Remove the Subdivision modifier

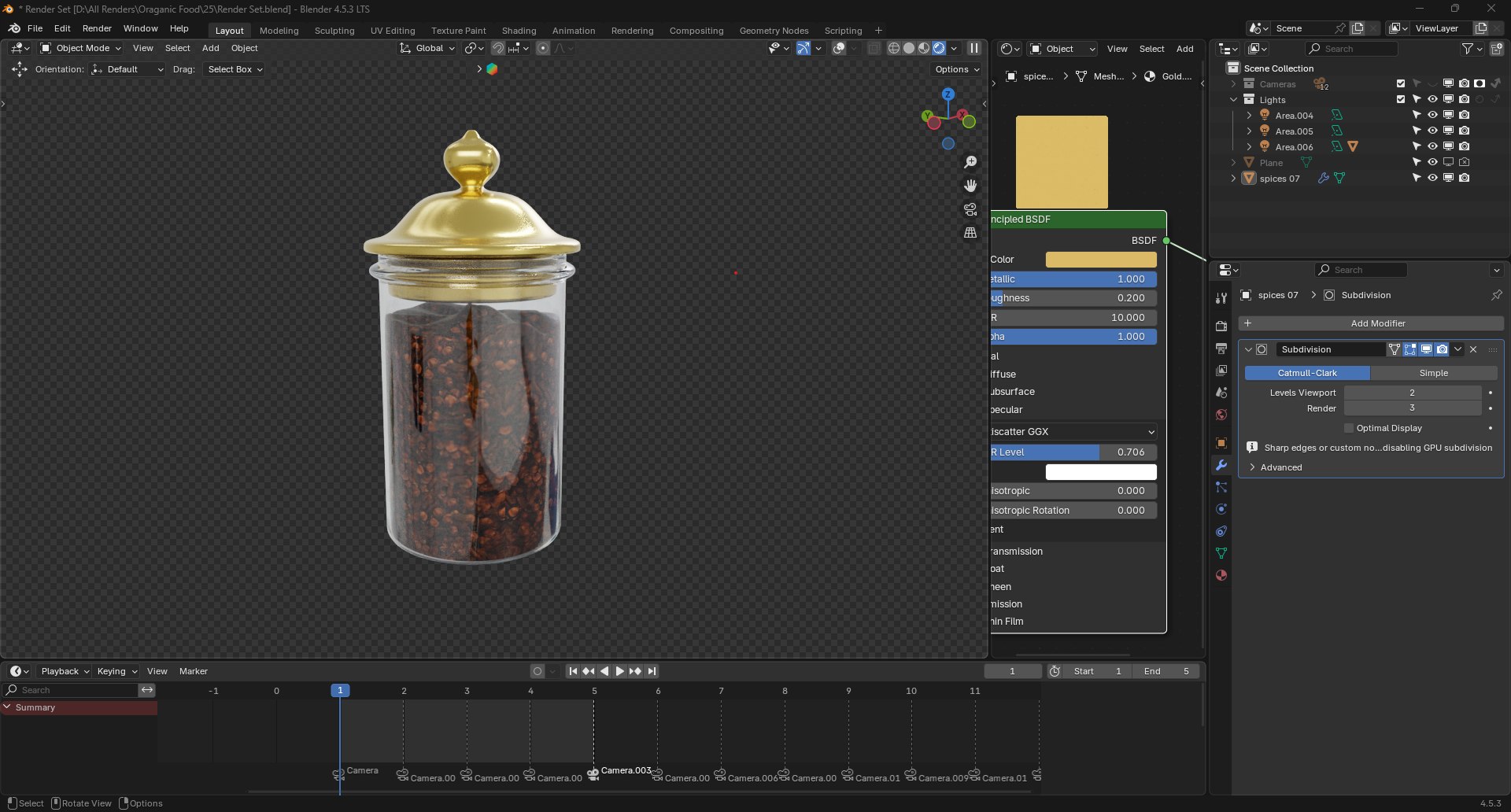click(1473, 349)
